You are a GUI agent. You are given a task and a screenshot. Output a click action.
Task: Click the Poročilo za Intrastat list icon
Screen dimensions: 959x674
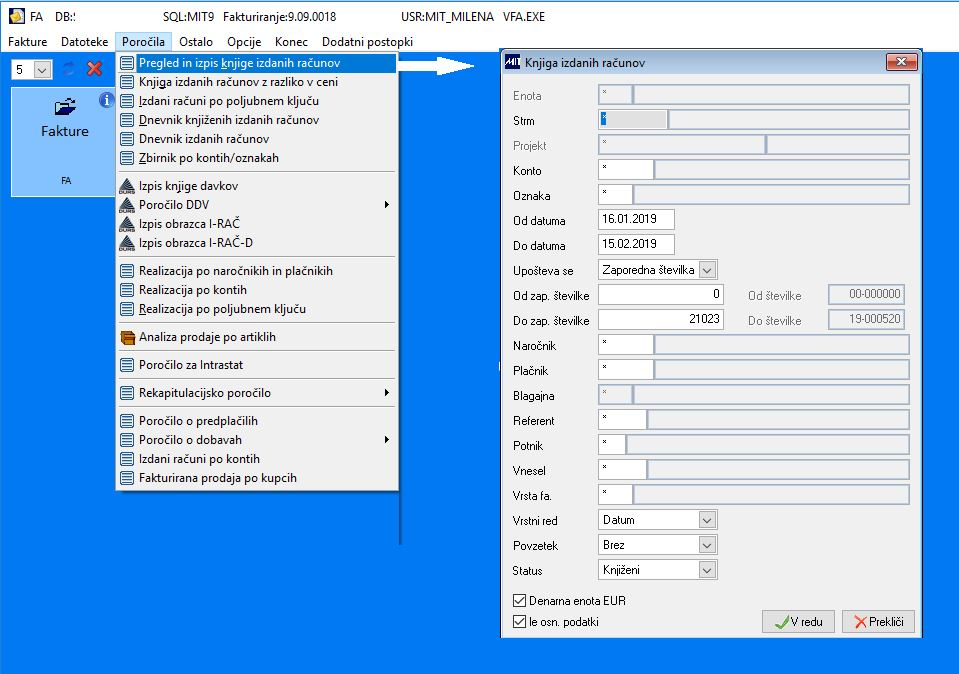pos(127,365)
